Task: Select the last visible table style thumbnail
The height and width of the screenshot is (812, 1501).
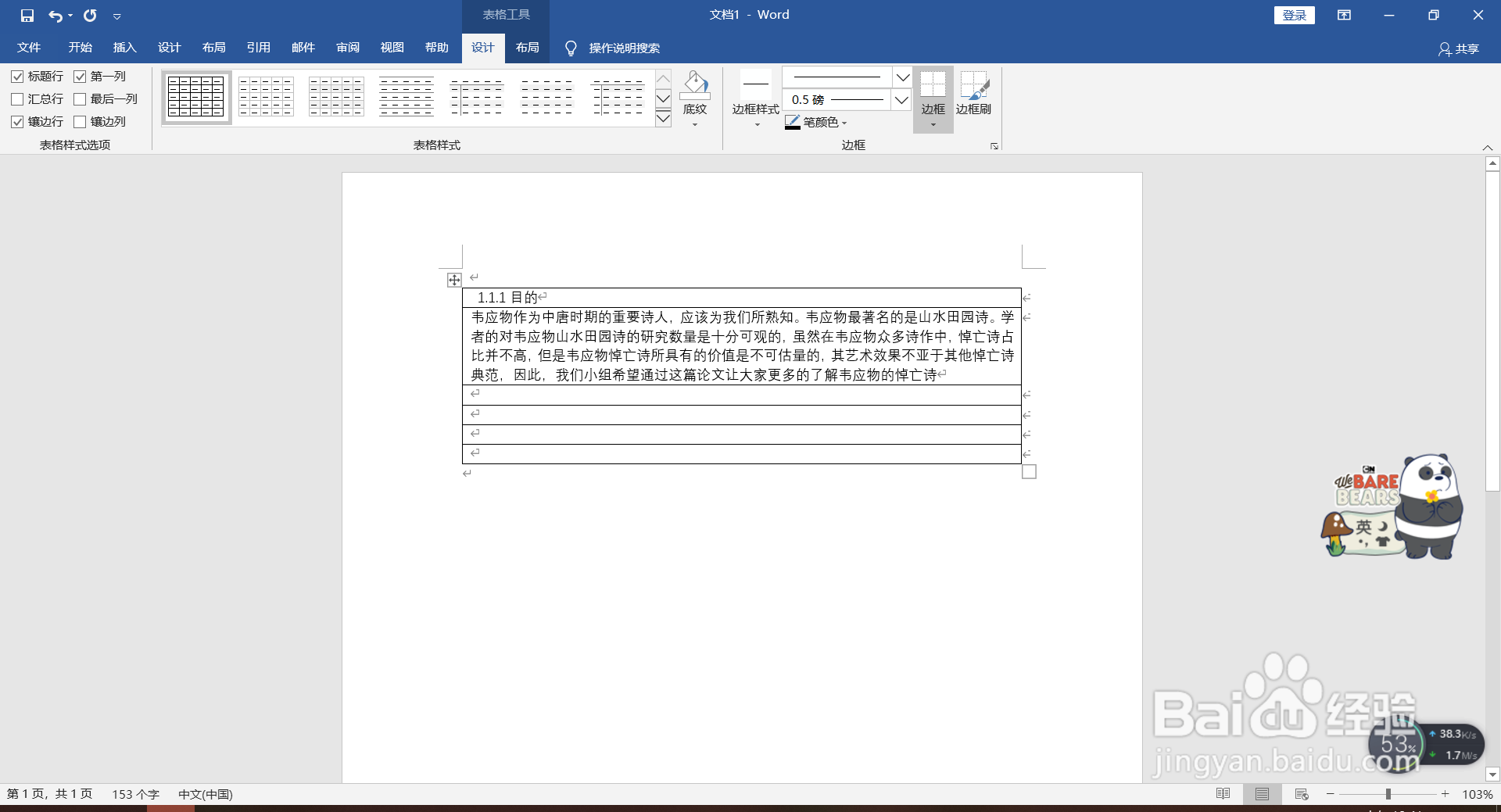Action: 618,97
